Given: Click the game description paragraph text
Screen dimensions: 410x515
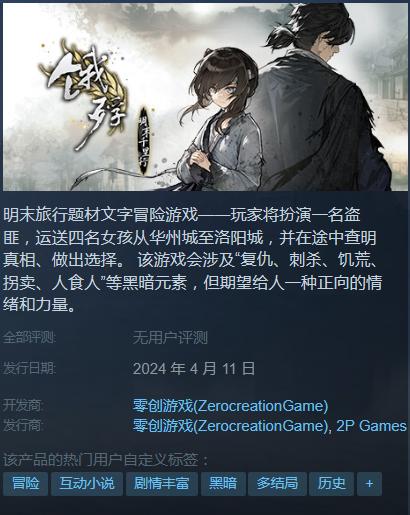Looking at the screenshot, I should coord(192,260).
